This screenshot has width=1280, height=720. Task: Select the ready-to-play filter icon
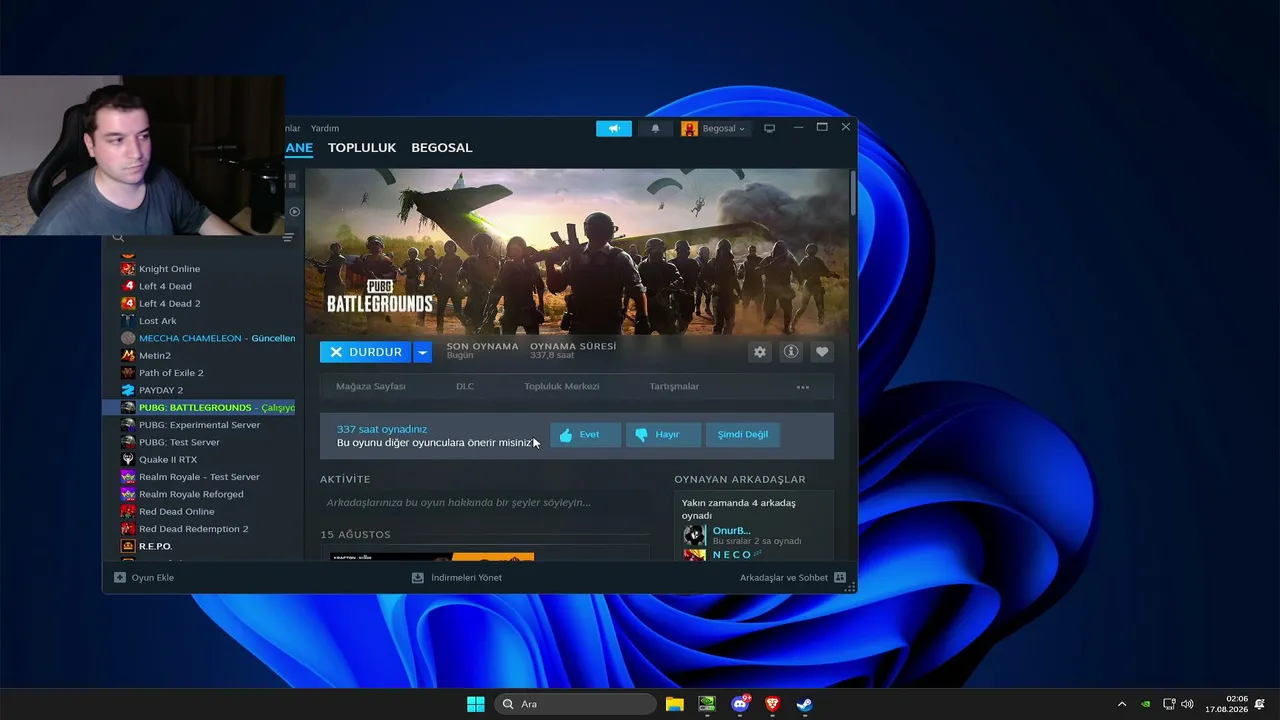pos(294,212)
